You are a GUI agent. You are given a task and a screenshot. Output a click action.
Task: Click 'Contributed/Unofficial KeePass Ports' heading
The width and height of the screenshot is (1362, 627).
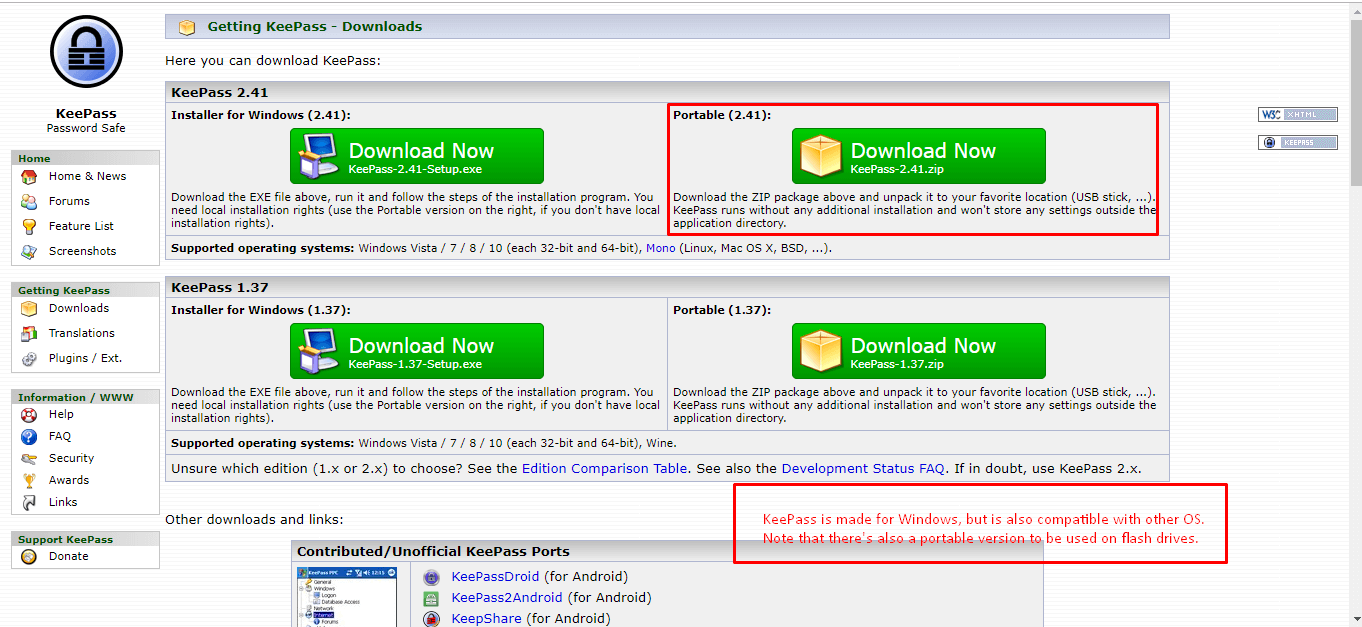(433, 551)
